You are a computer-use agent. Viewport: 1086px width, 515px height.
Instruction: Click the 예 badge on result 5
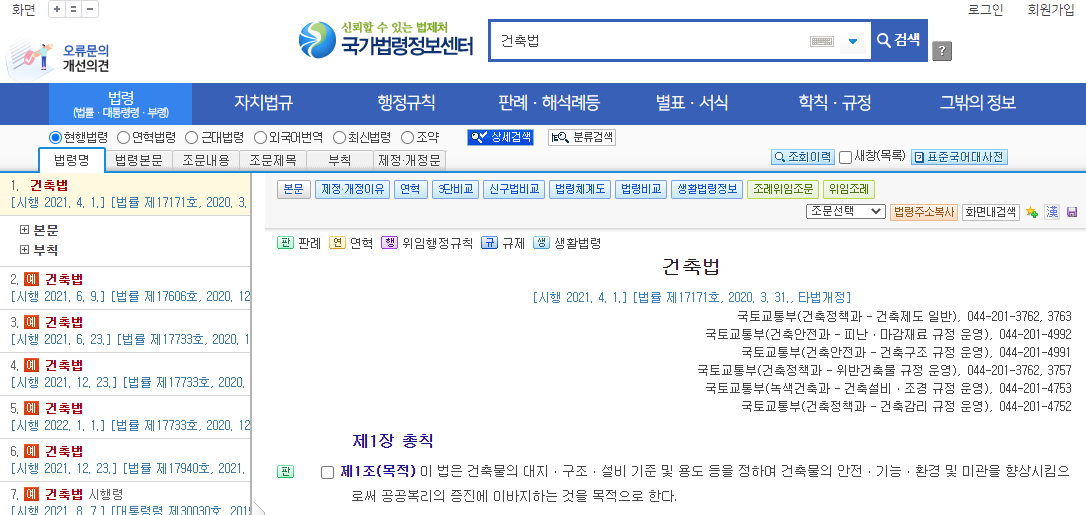(x=31, y=408)
